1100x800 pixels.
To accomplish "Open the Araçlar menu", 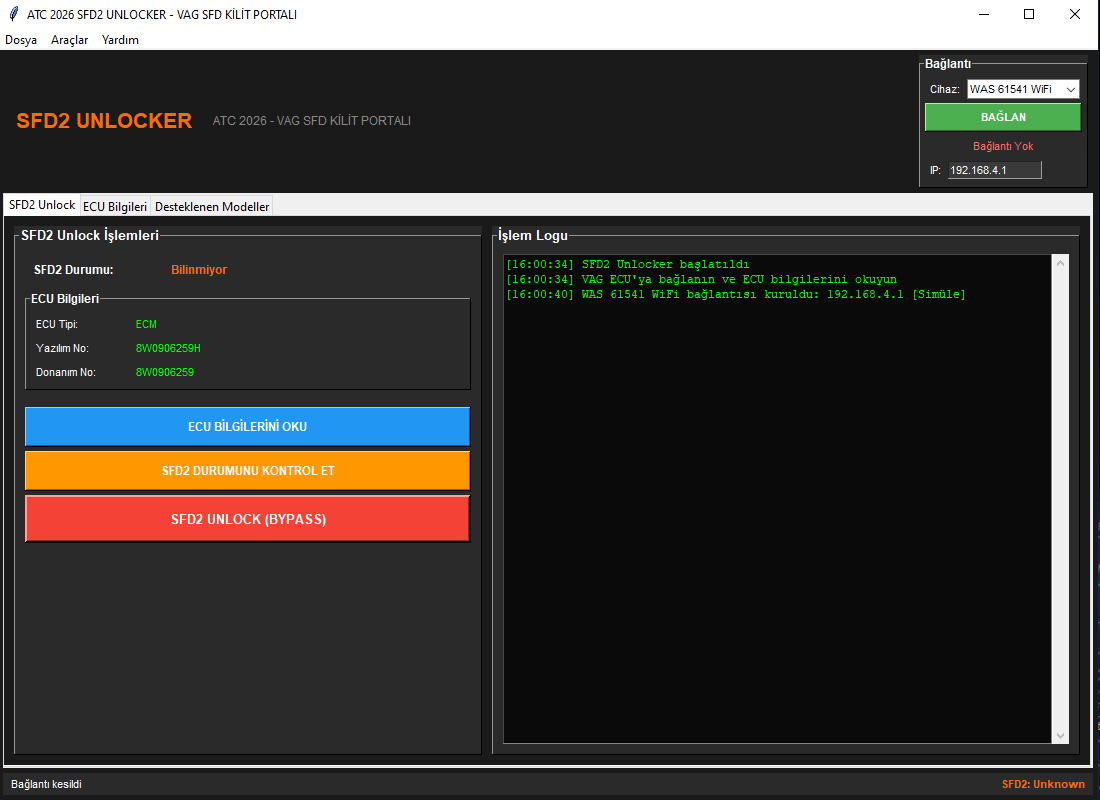I will [x=70, y=40].
